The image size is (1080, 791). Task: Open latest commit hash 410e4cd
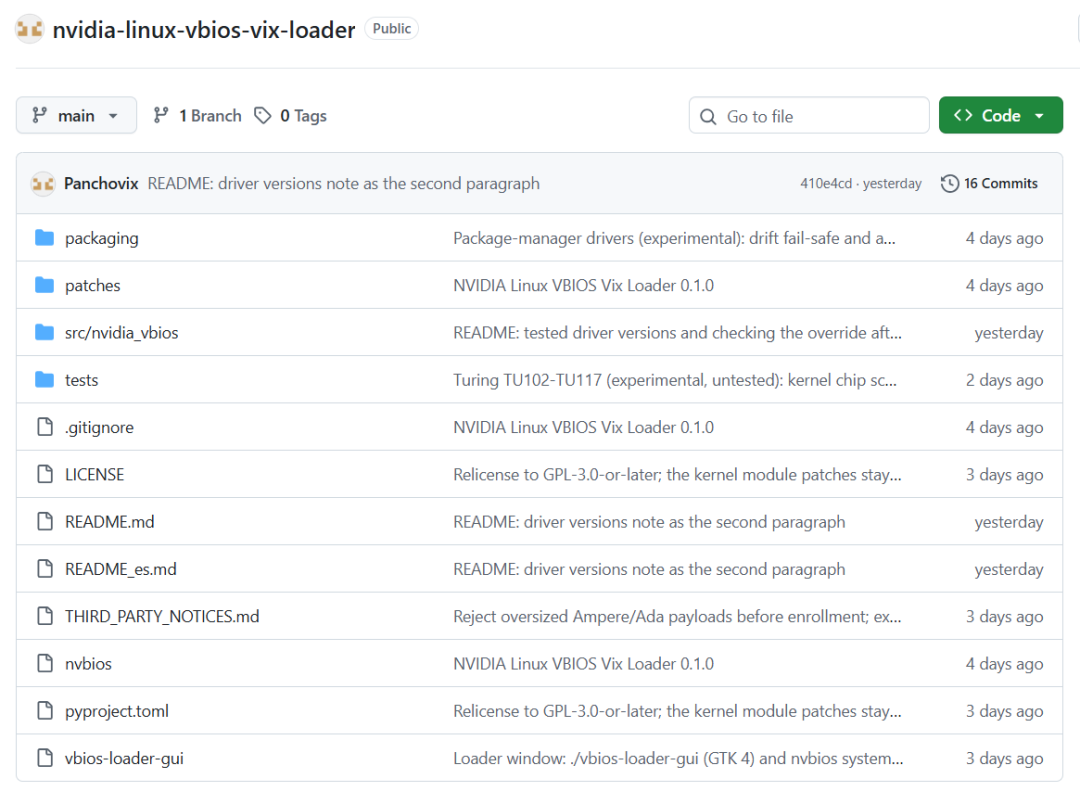click(x=826, y=184)
